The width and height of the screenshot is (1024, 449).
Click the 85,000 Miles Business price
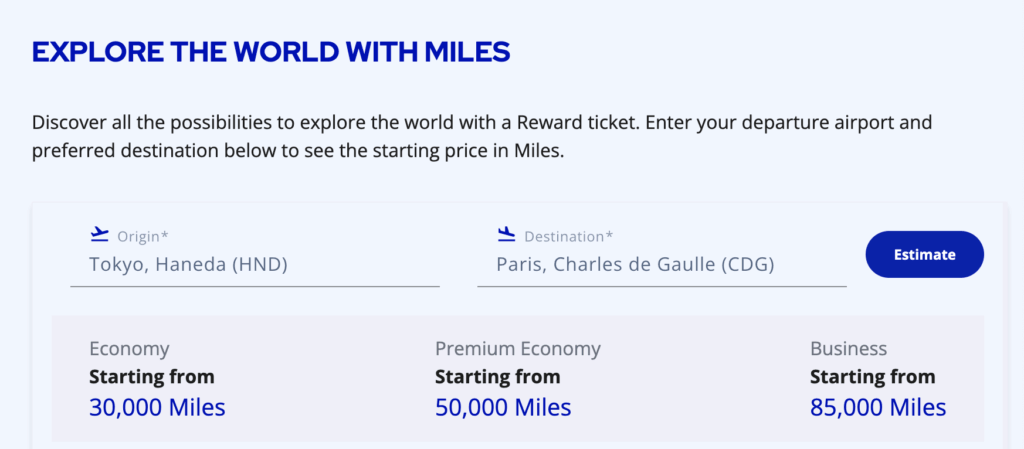point(877,408)
